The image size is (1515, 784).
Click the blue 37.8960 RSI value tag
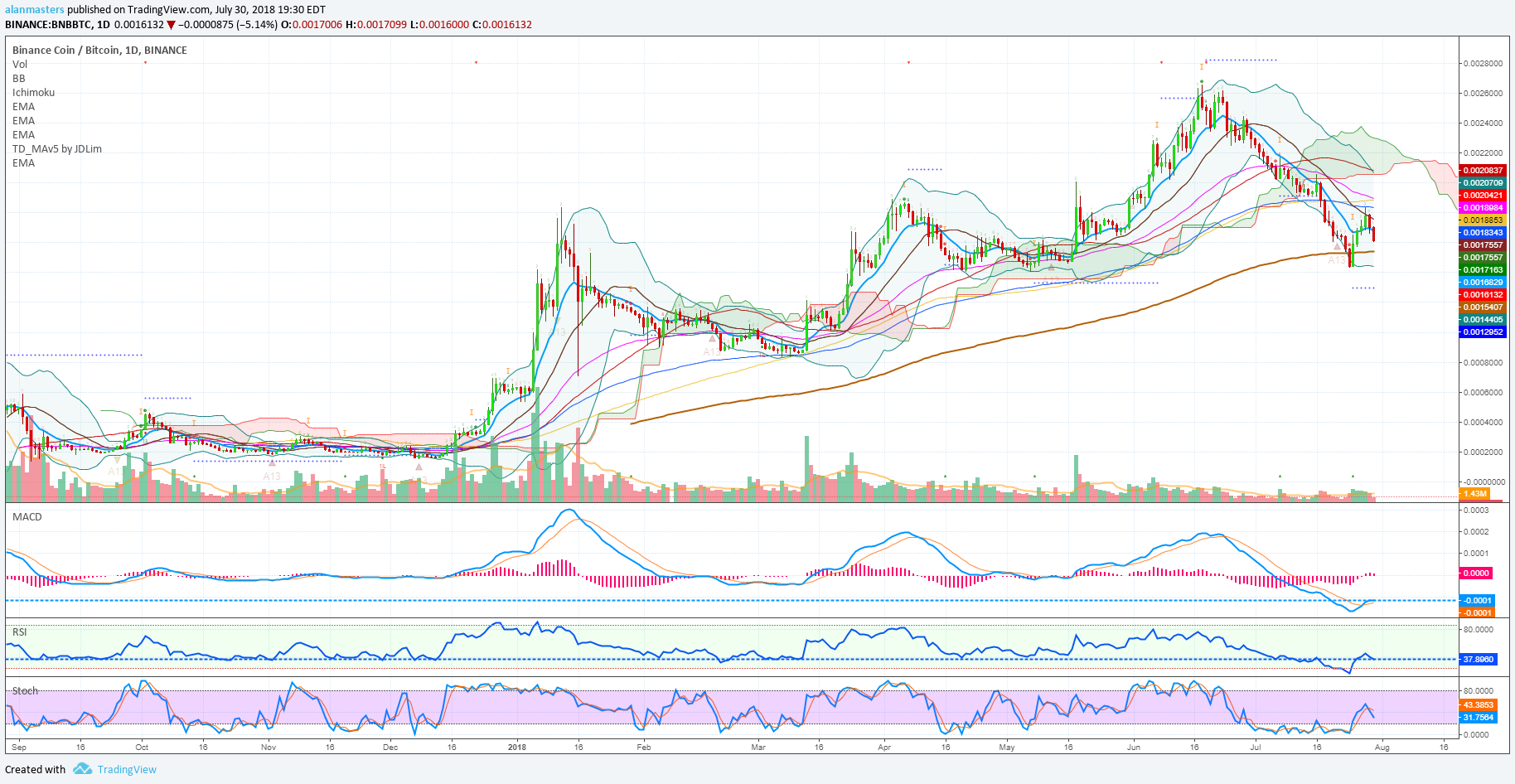(x=1478, y=660)
